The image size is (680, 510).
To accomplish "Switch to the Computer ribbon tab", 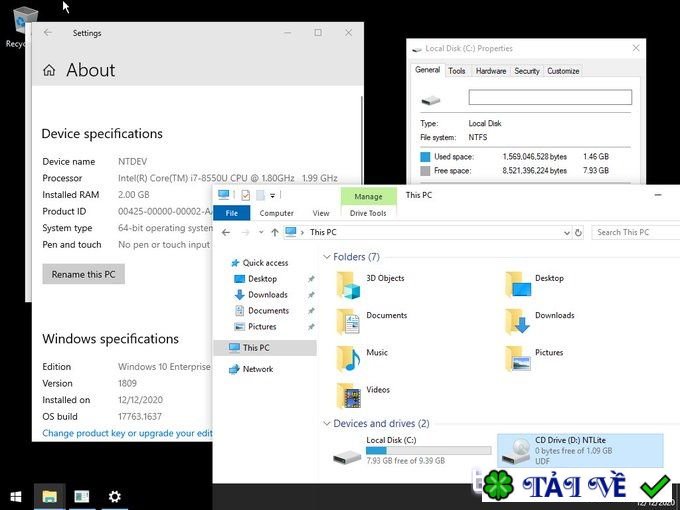I will pos(276,213).
